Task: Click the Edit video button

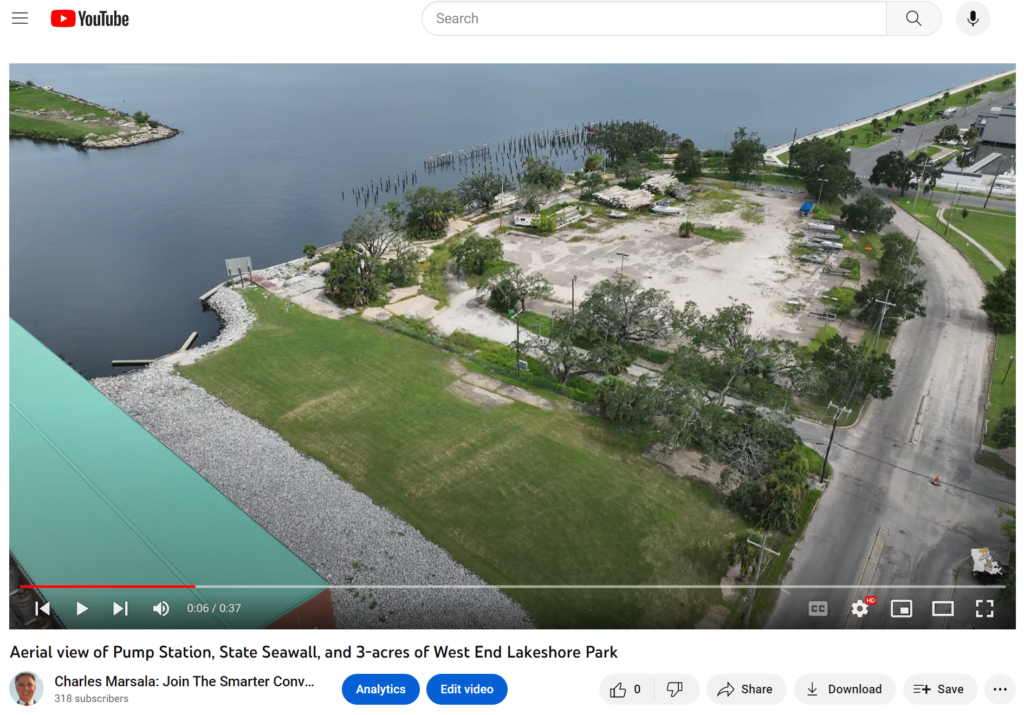Action: [467, 689]
